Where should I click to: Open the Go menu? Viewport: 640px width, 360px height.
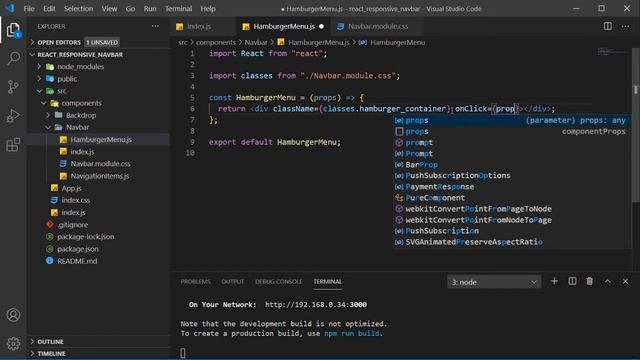tap(130, 9)
